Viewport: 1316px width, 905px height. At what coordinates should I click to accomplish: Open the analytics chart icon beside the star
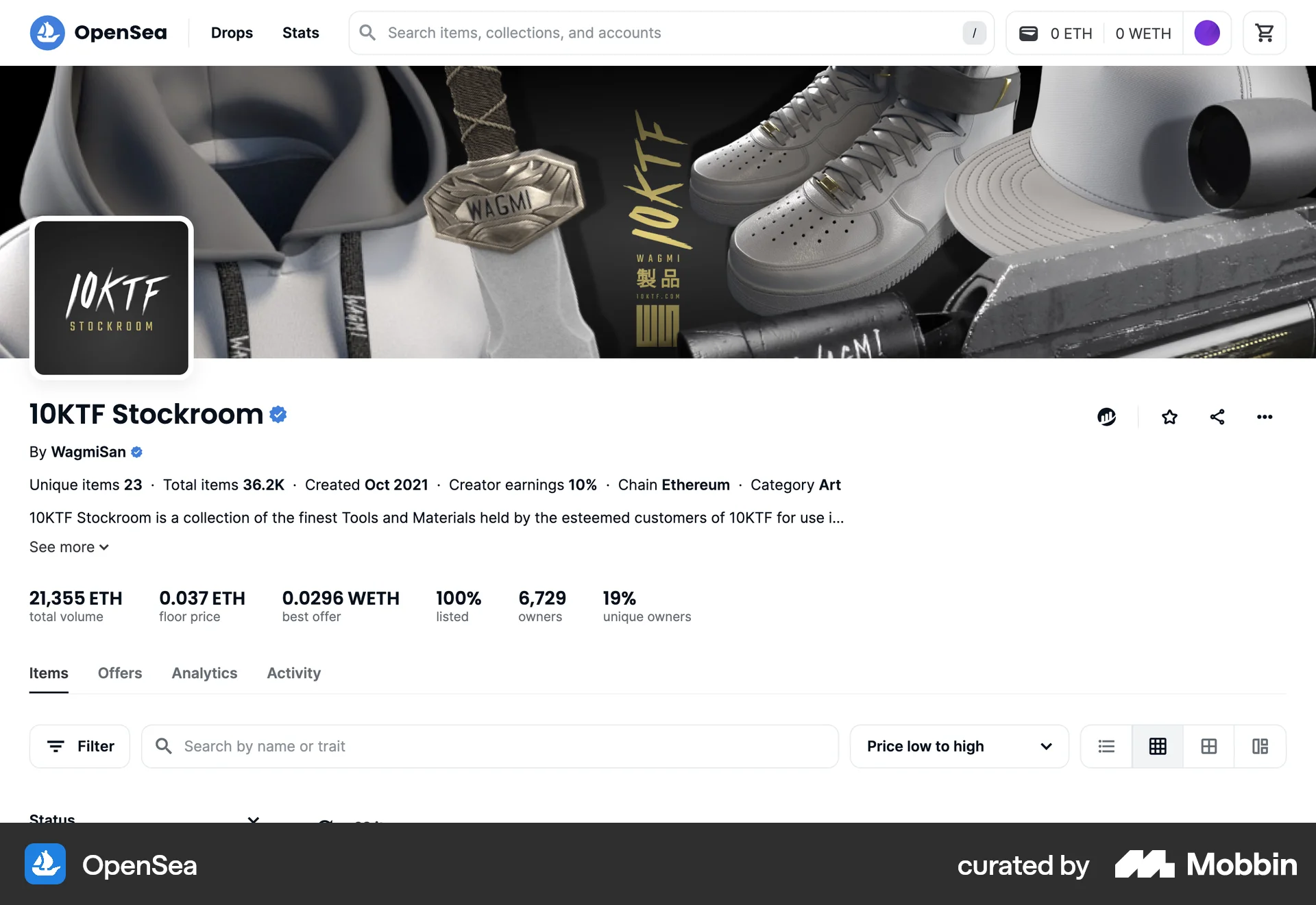pos(1106,417)
